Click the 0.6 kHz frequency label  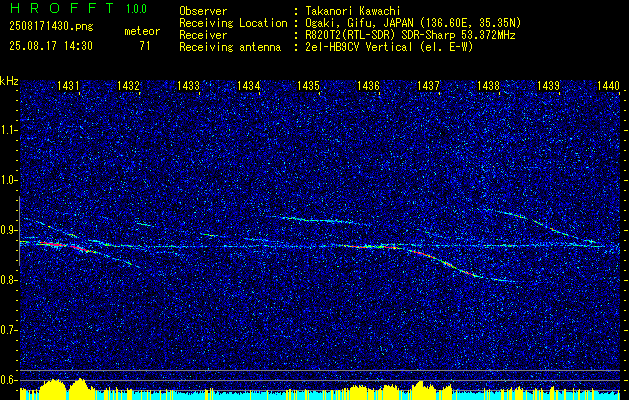tap(8, 380)
